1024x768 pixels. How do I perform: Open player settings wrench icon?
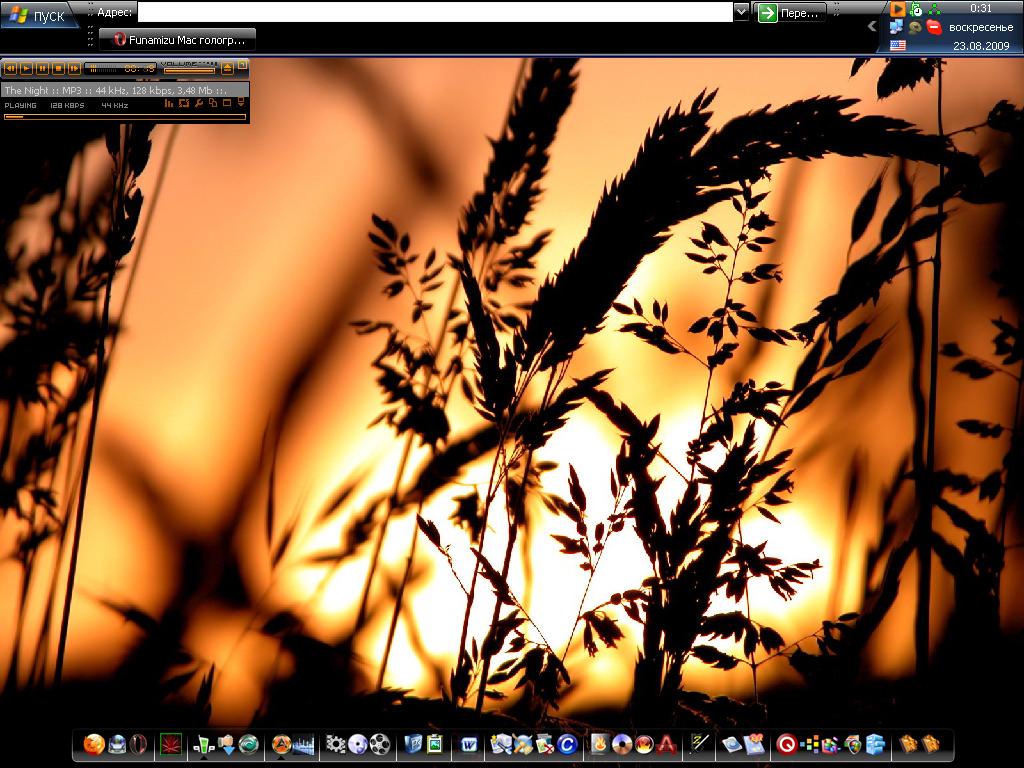tap(198, 103)
